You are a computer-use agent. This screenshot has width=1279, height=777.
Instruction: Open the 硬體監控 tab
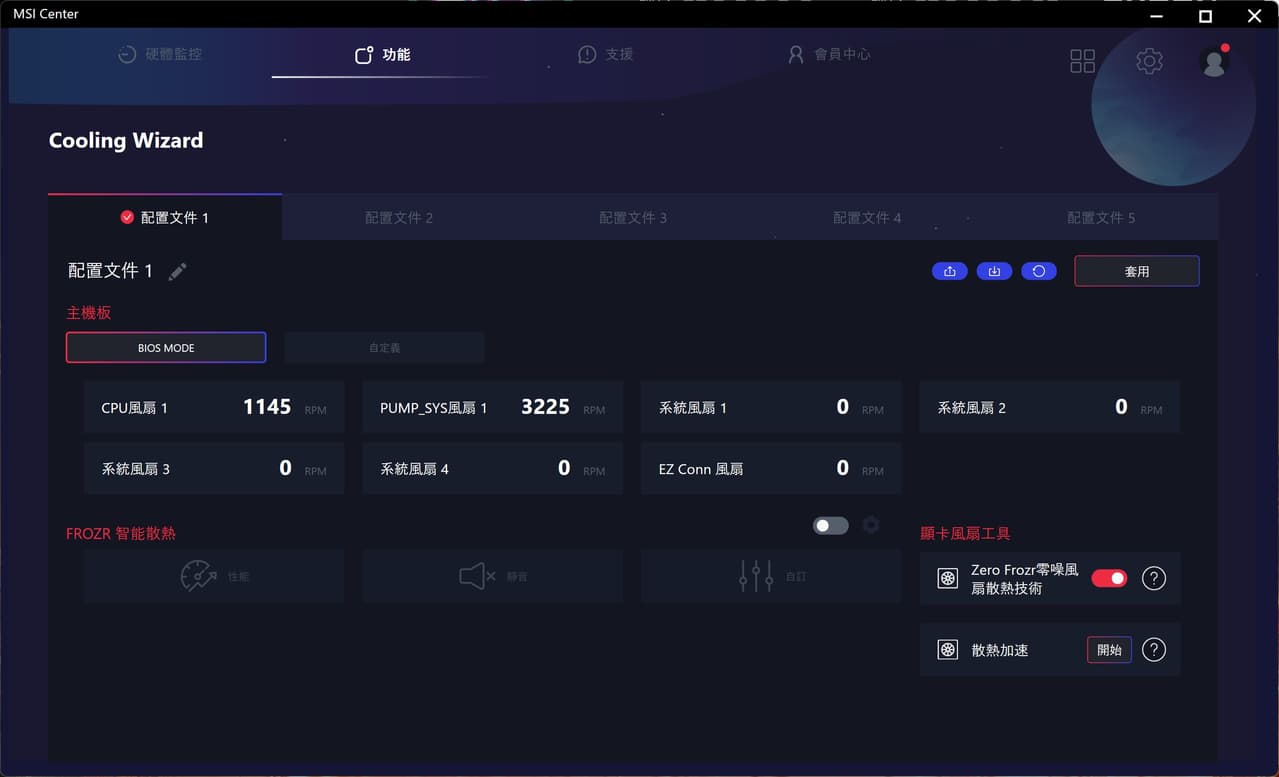(160, 54)
